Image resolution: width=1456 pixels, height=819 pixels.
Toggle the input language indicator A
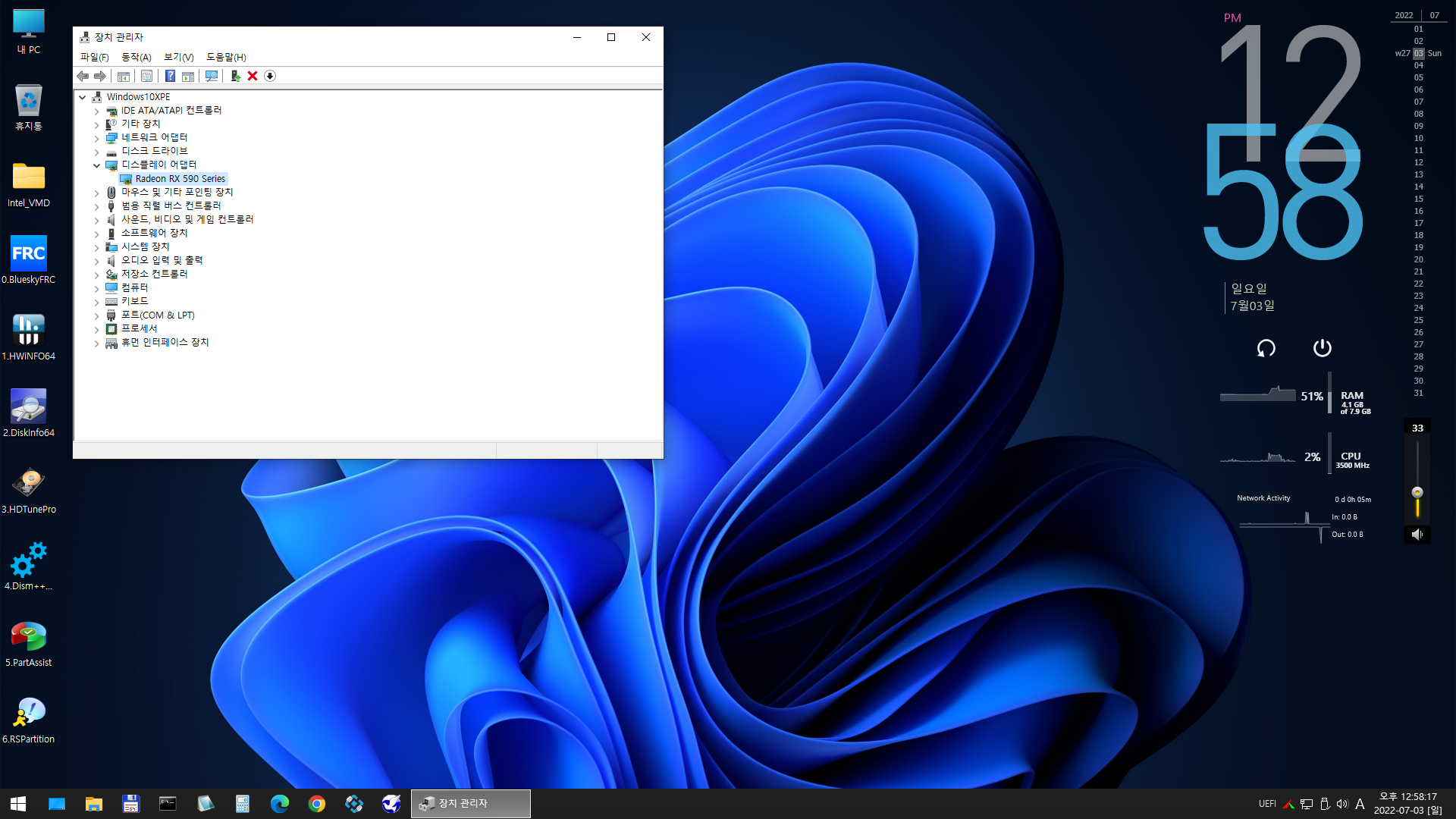point(1360,804)
